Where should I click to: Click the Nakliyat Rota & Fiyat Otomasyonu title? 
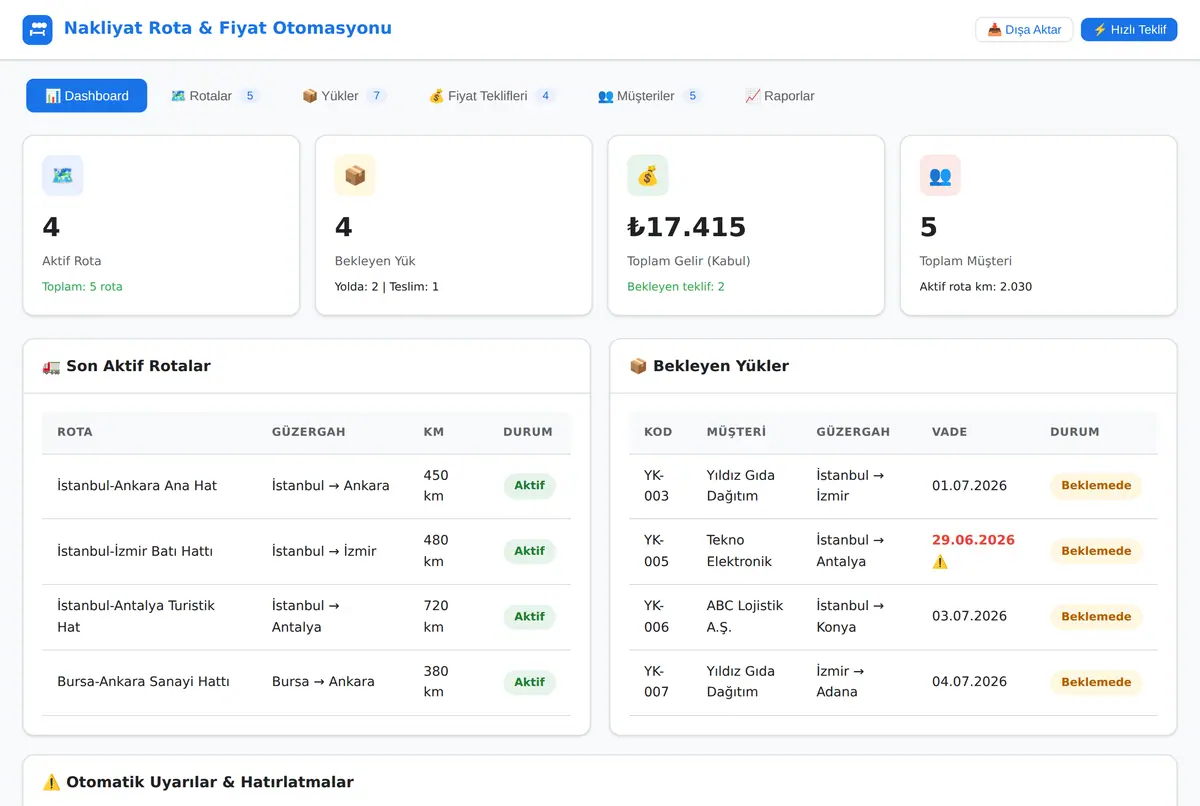(228, 28)
